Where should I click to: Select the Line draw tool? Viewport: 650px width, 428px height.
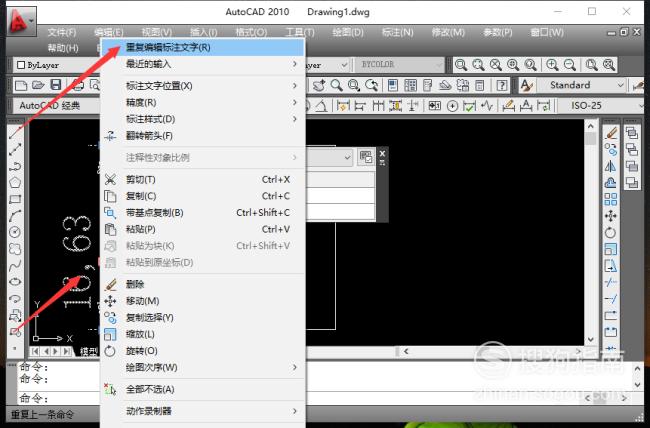click(x=15, y=133)
